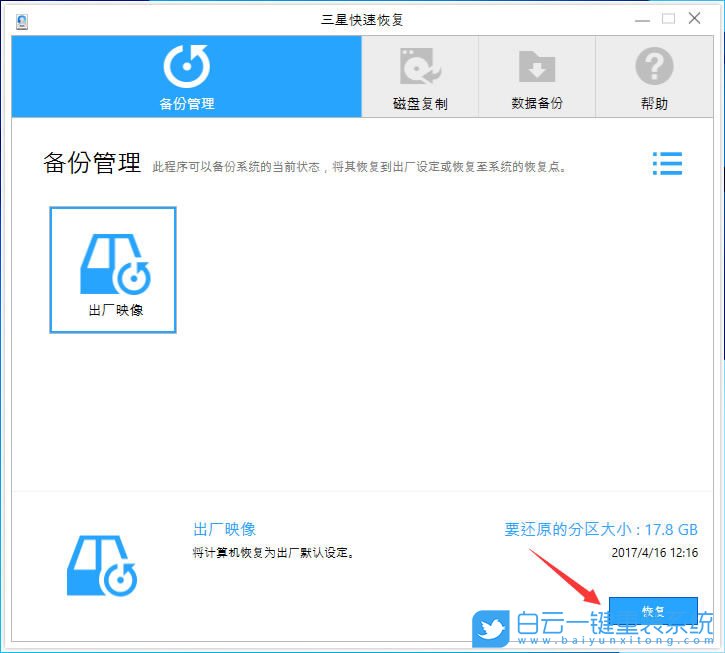Screen dimensions: 725x653
Task: Switch to list view icon
Action: pos(667,163)
